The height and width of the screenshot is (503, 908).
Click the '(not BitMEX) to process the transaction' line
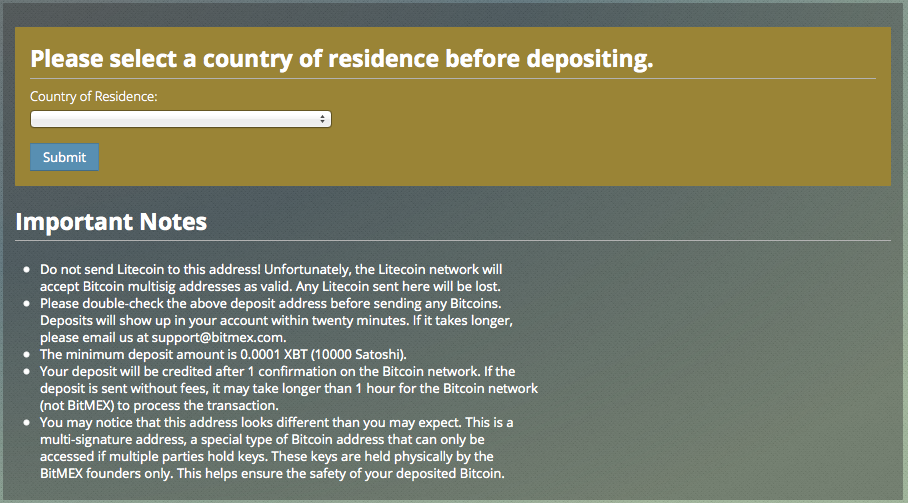159,405
